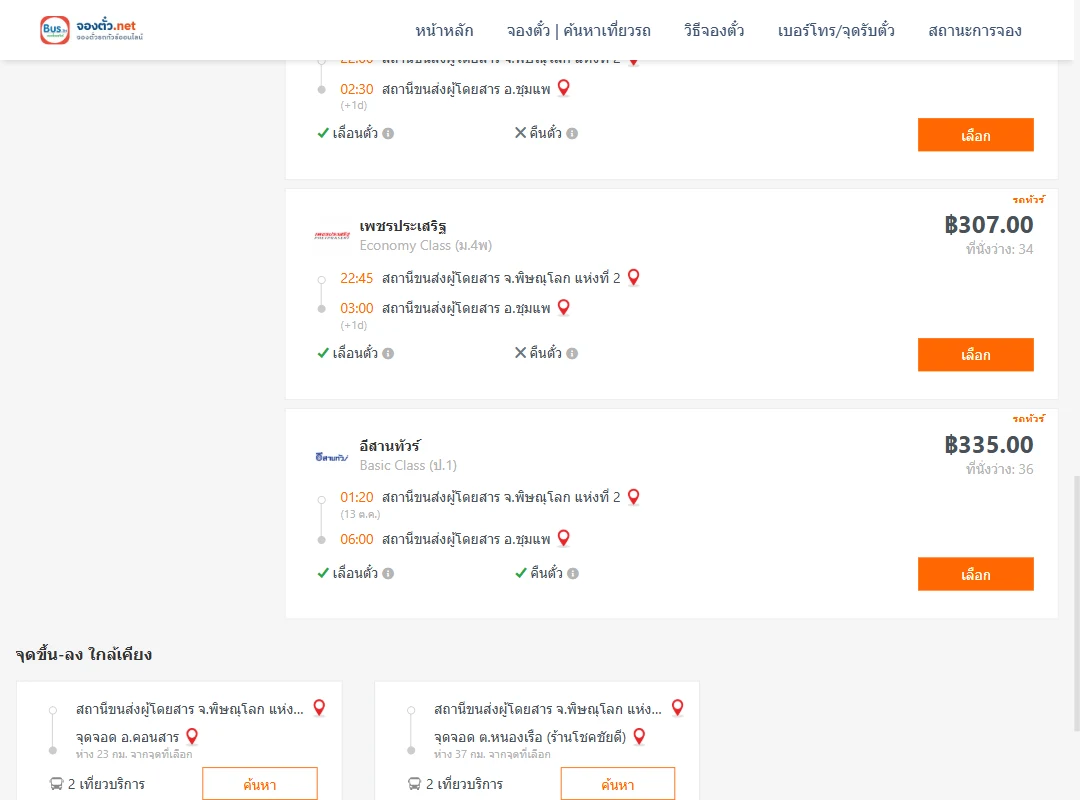Click the เพชรประเสริฐ operator logo
The width and height of the screenshot is (1080, 800).
click(x=332, y=236)
